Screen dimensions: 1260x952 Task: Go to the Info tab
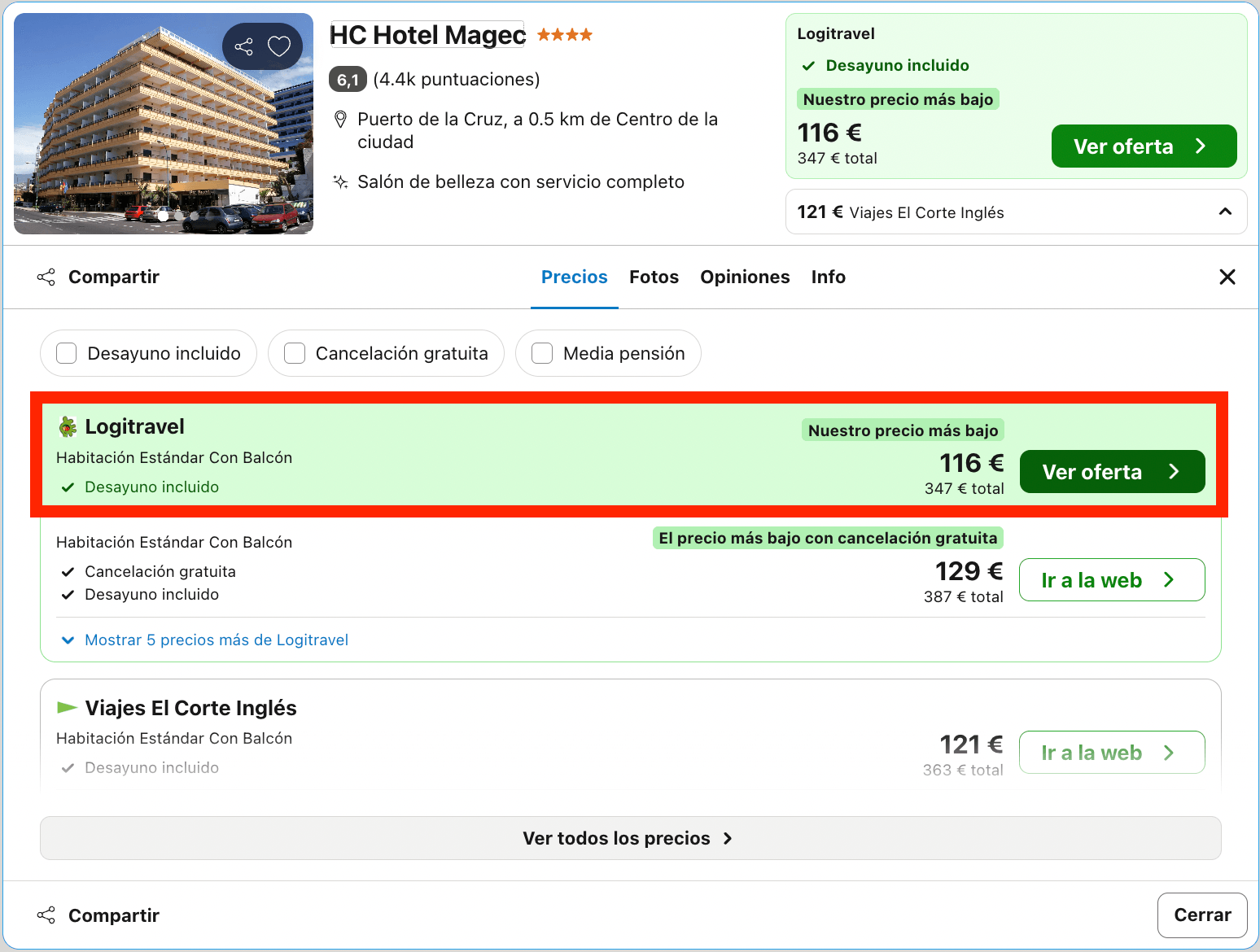pyautogui.click(x=829, y=277)
